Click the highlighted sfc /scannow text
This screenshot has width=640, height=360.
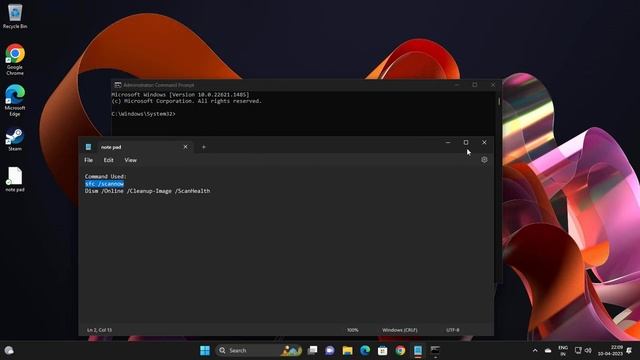[104, 184]
